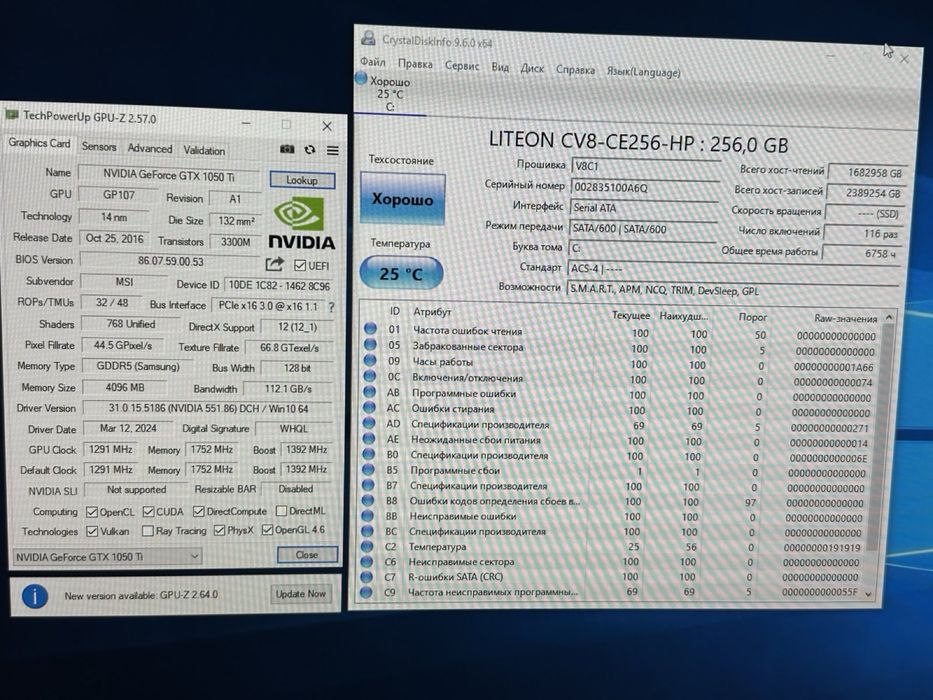Click the Атрибут column header
The width and height of the screenshot is (933, 700).
point(433,312)
